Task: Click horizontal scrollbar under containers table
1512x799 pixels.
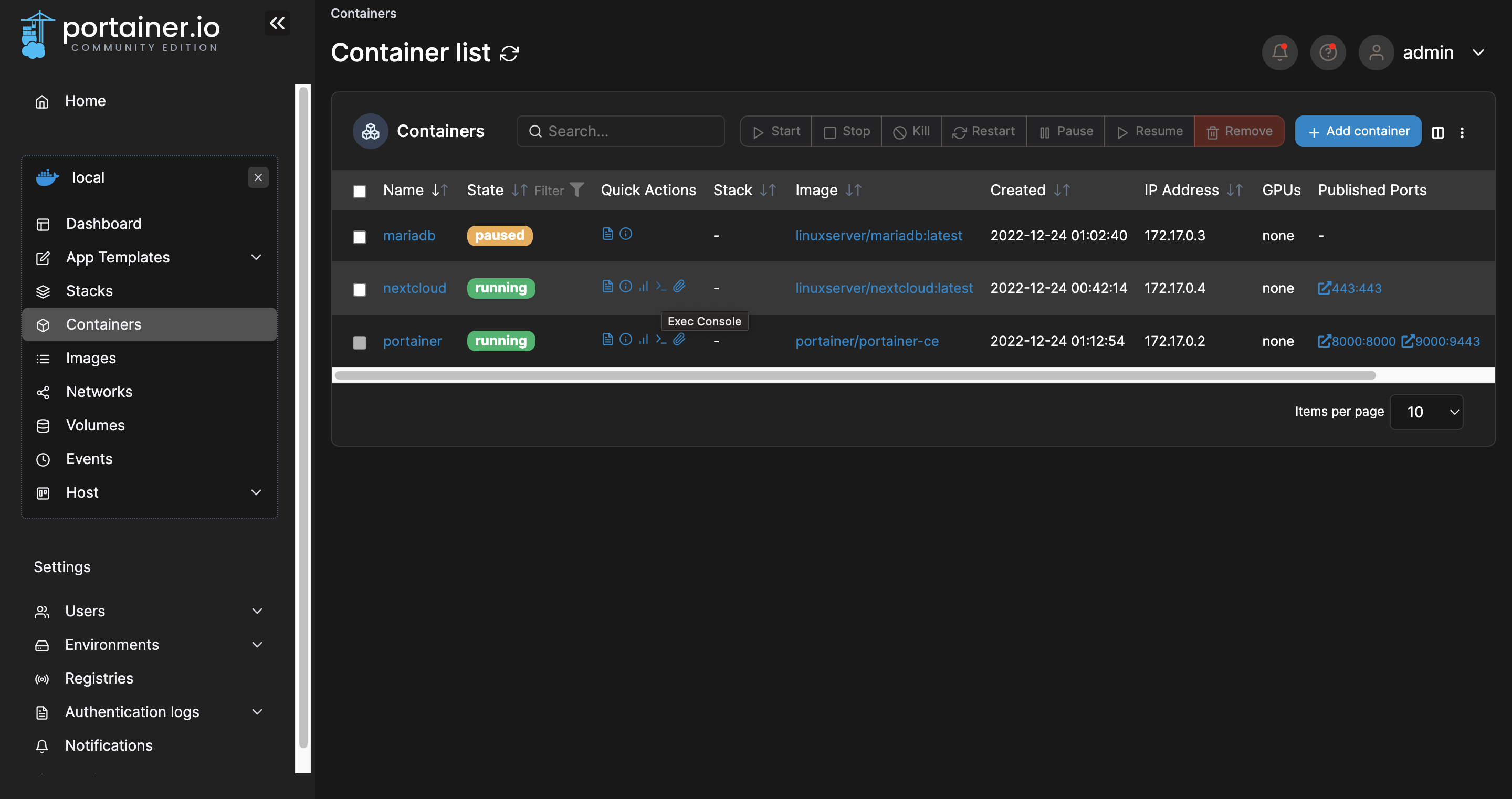Action: click(x=855, y=375)
